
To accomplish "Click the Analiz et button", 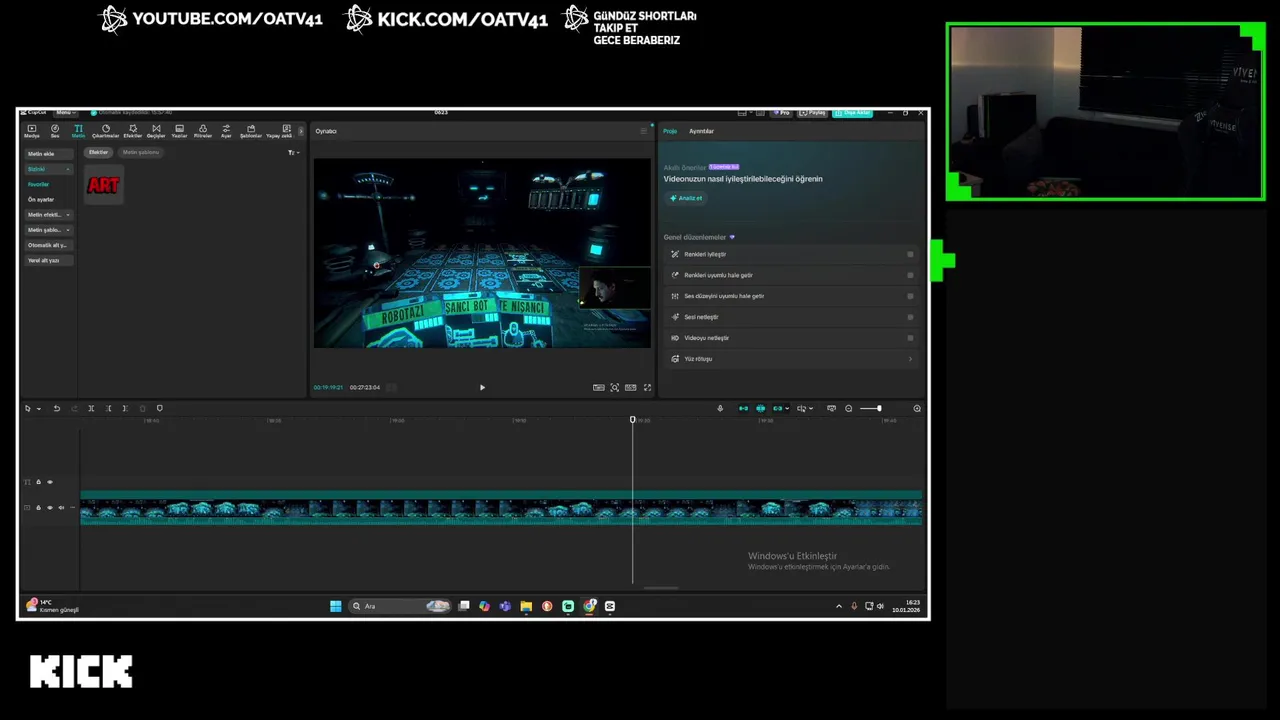I will (x=686, y=198).
